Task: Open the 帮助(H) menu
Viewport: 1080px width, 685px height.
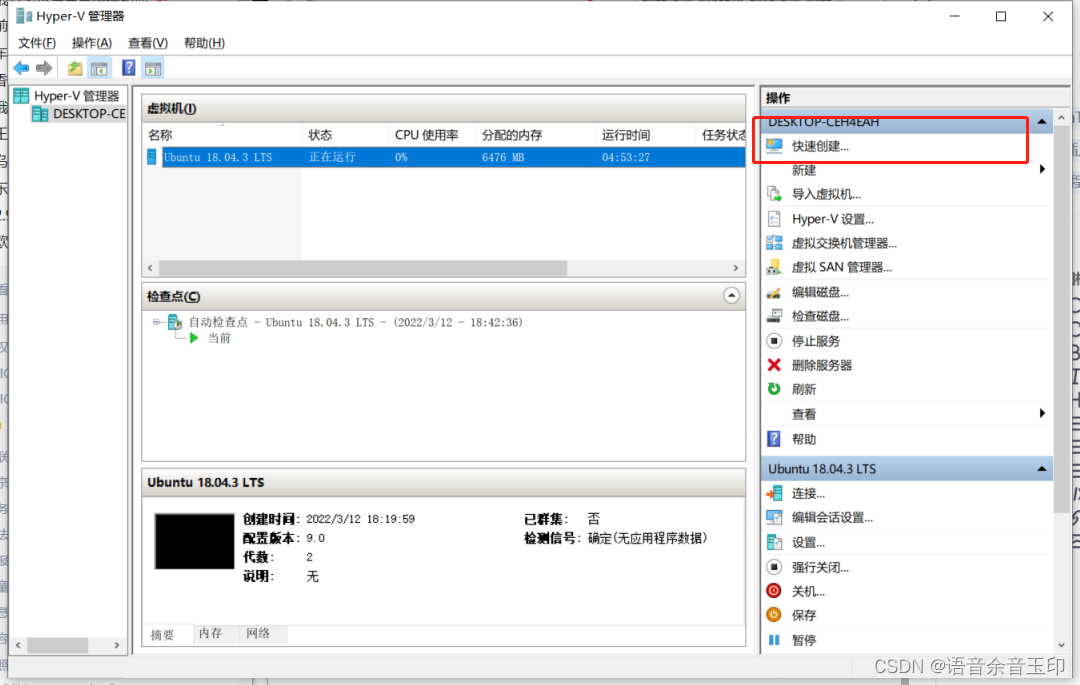Action: pyautogui.click(x=204, y=43)
